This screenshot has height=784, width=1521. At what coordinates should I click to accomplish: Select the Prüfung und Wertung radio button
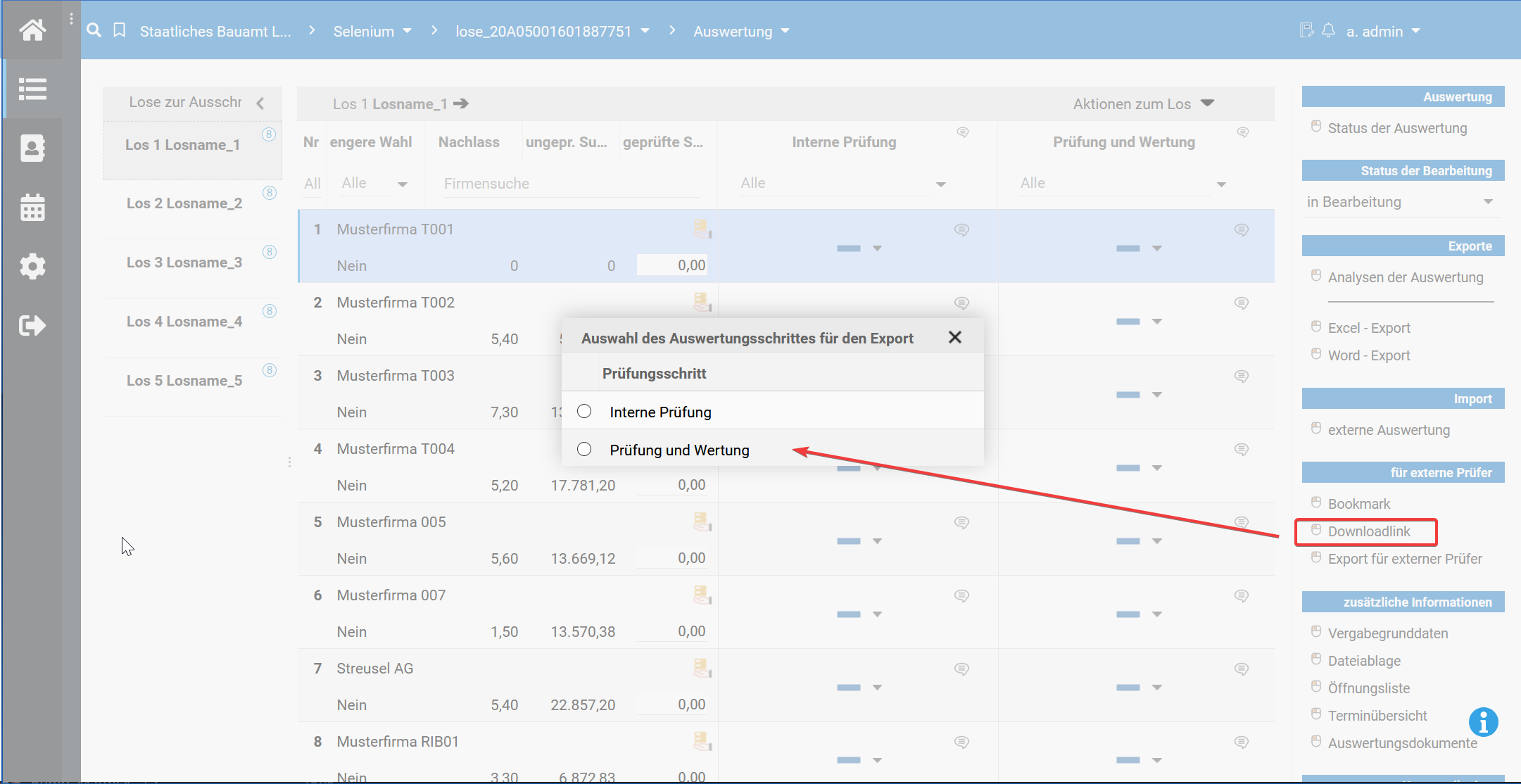(x=584, y=449)
